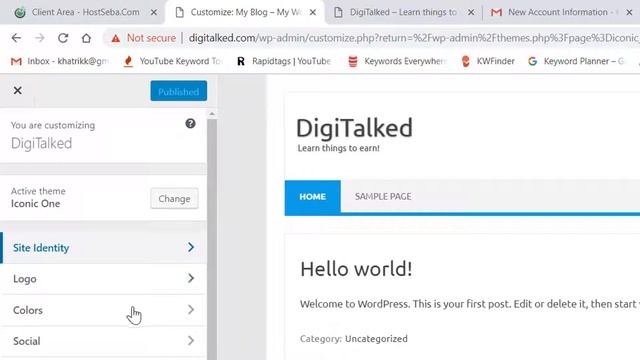Click DigiTalked site title in preview
The image size is (640, 360).
point(354,128)
